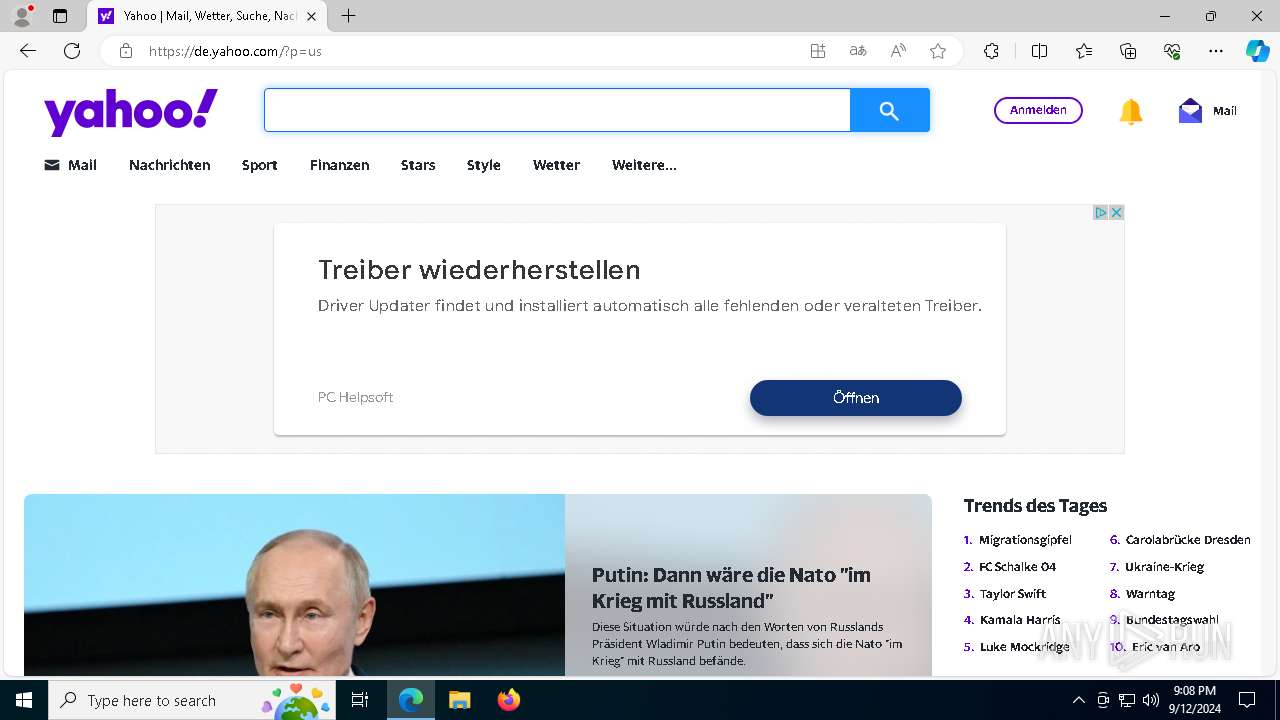Open the Edge profile icon
This screenshot has height=720, width=1280.
coord(21,16)
